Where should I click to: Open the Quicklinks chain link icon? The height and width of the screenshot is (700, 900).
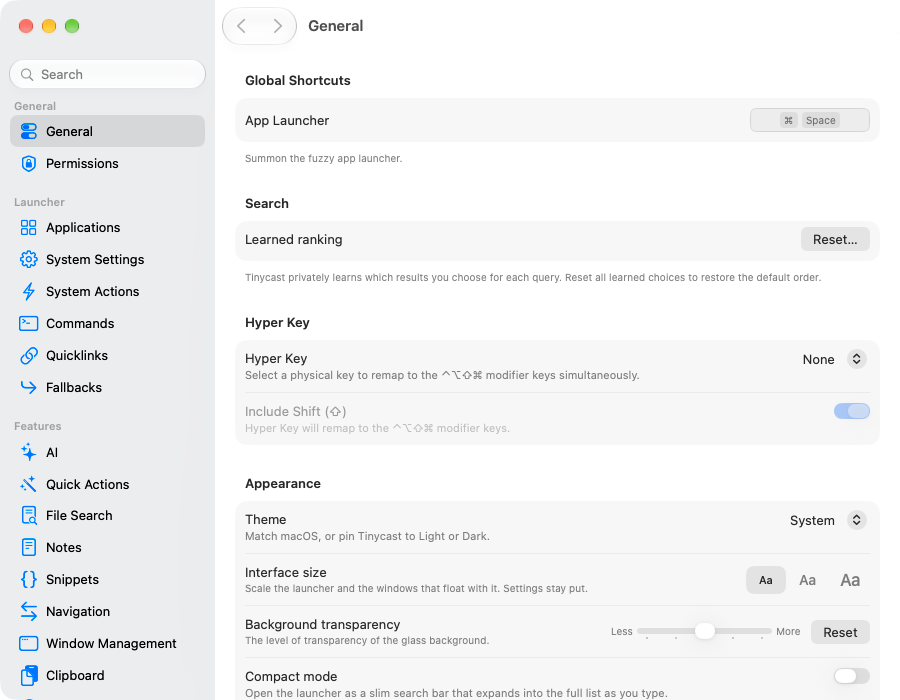(28, 356)
